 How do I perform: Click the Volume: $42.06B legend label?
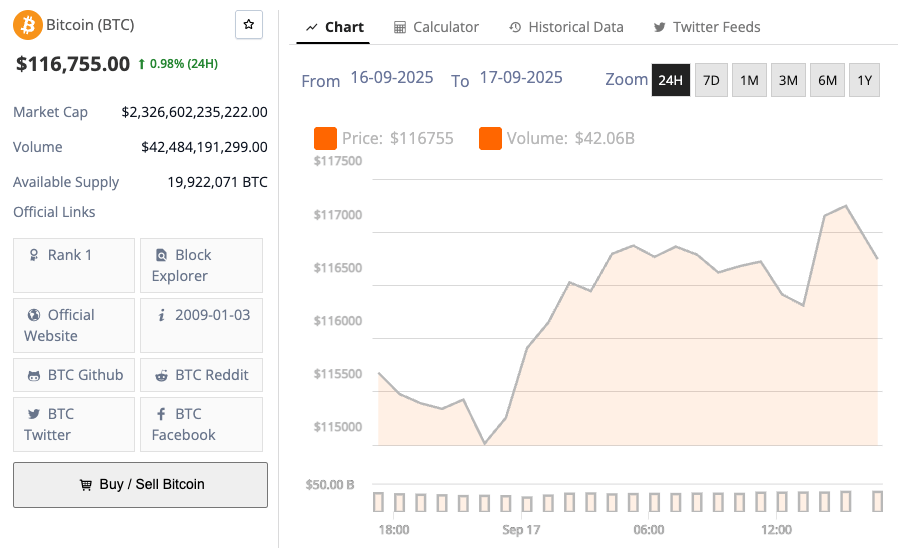[570, 139]
